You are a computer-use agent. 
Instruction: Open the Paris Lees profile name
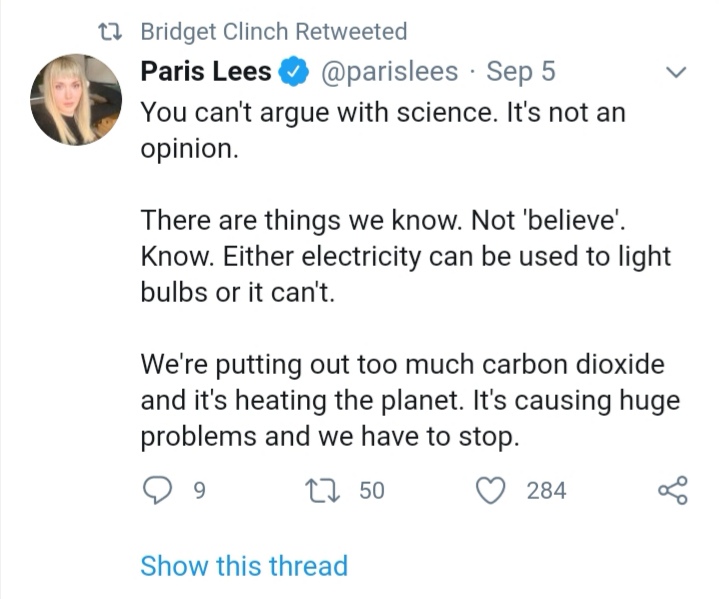point(205,72)
